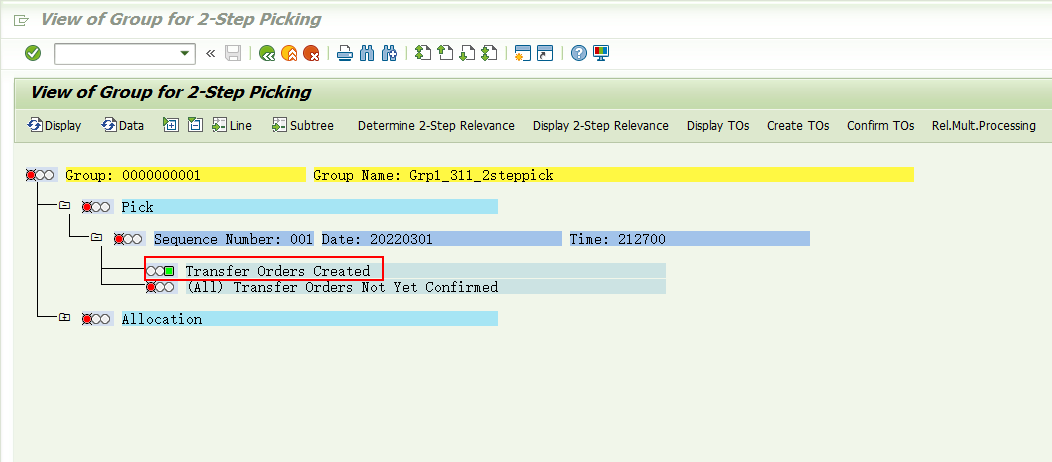Click Find Next binoculars-plus icon

pos(390,54)
